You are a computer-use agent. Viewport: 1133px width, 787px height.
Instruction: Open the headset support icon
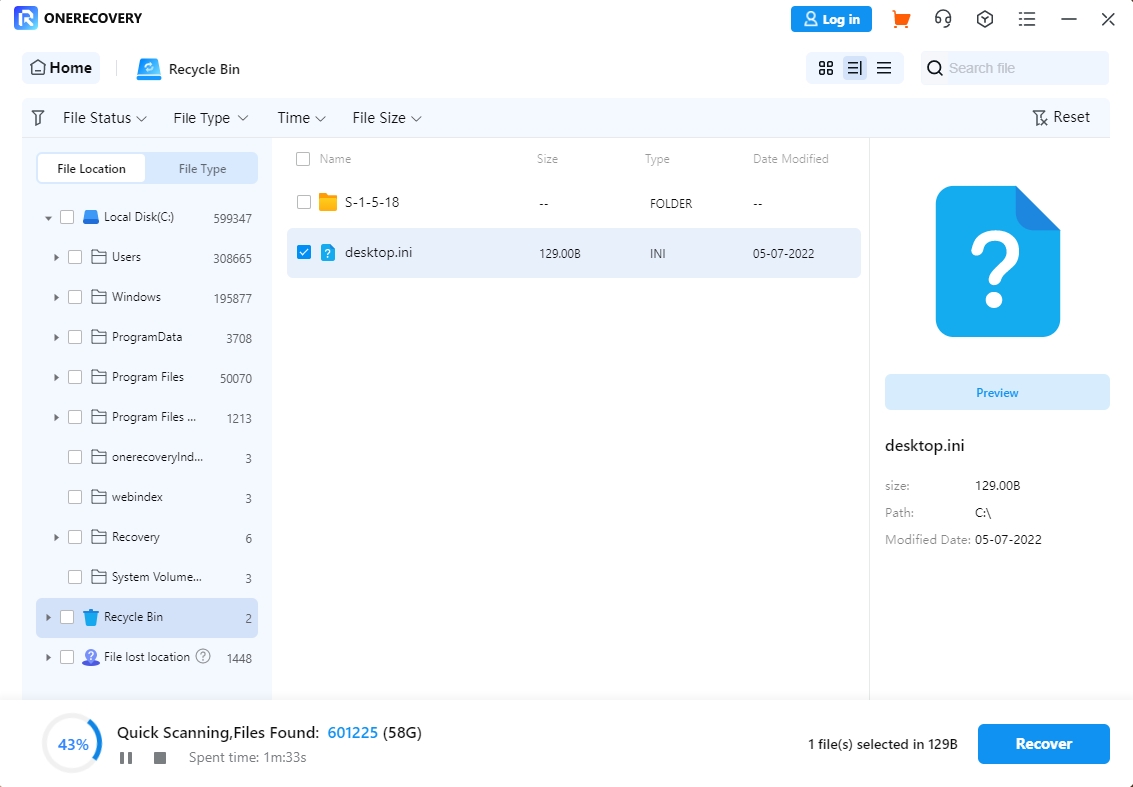(x=942, y=19)
